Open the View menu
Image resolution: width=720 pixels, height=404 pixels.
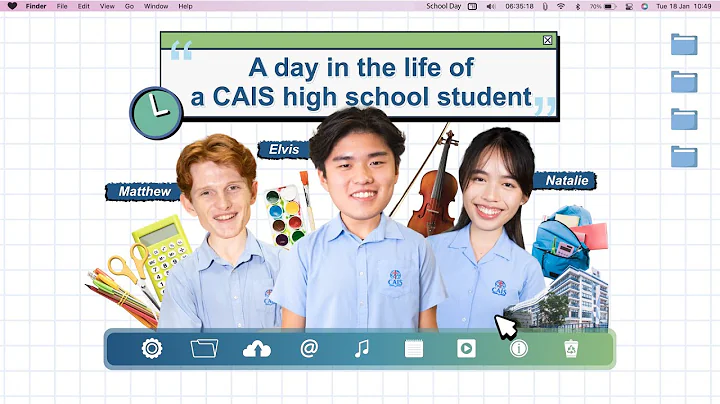(107, 6)
